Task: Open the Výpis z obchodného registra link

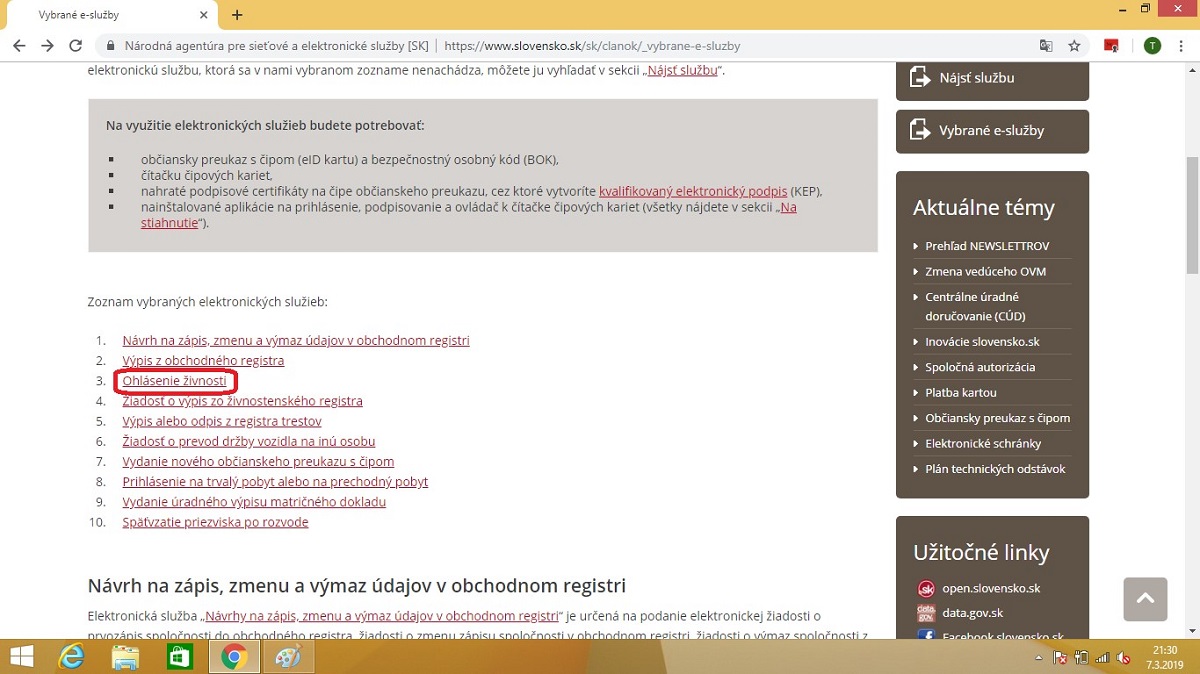Action: (x=203, y=360)
